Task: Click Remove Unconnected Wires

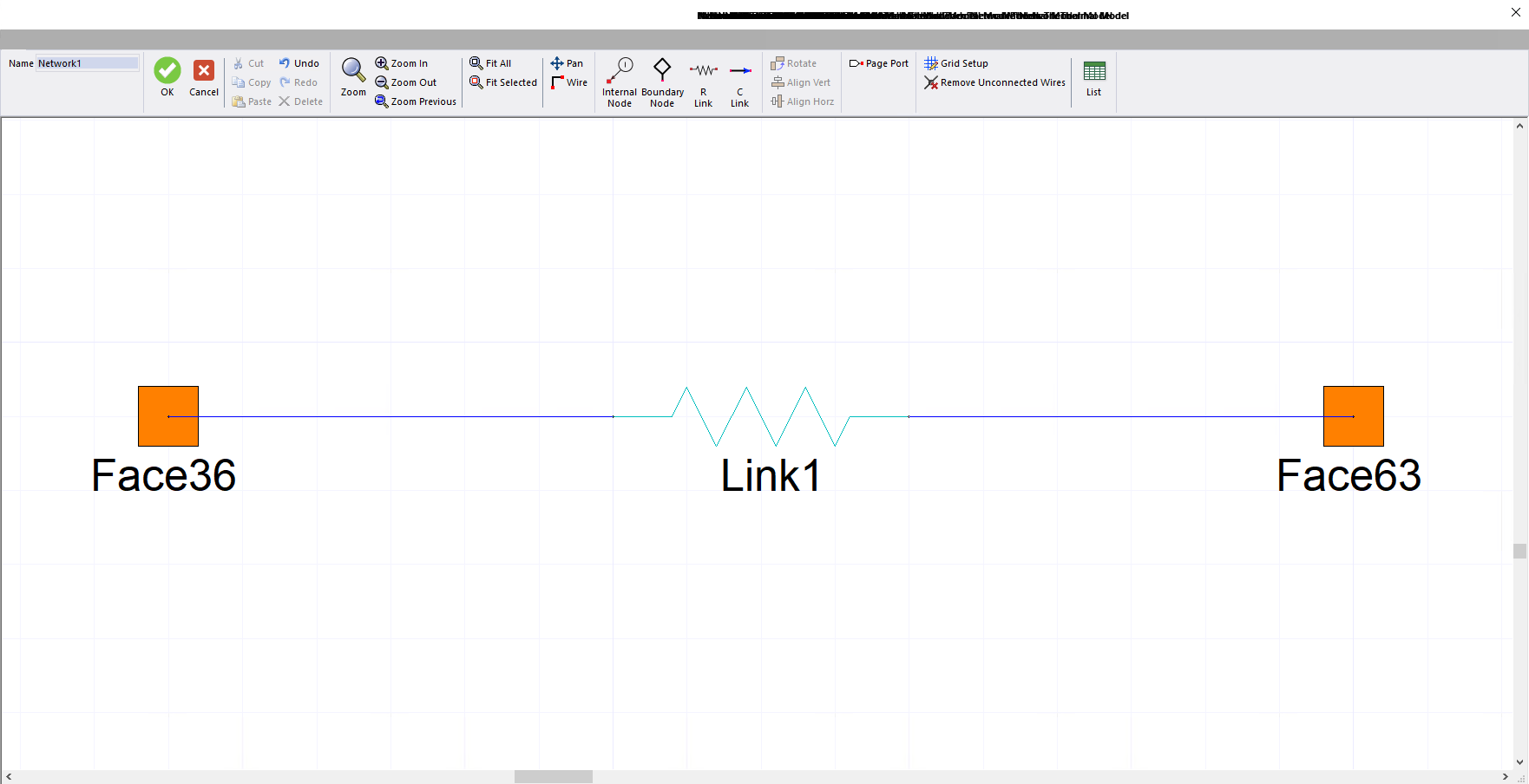Action: pyautogui.click(x=994, y=82)
